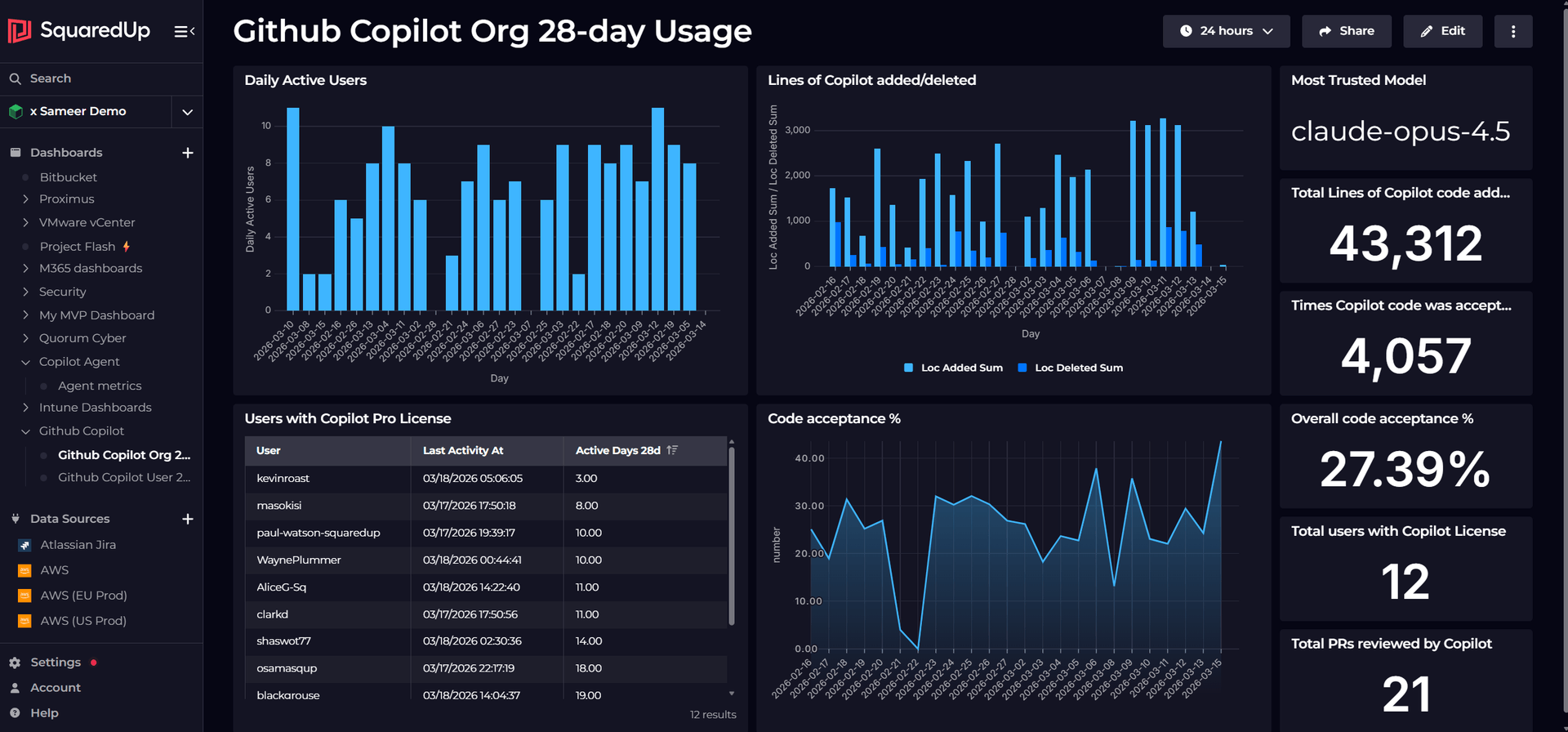Click the Search input field
1568x732 pixels.
tap(101, 78)
